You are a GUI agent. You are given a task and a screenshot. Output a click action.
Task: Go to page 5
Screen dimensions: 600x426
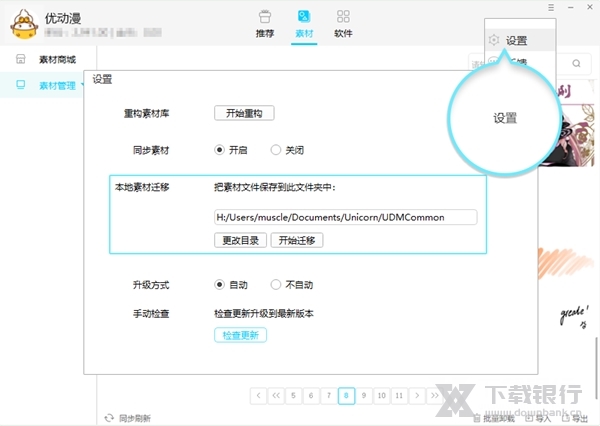tap(293, 396)
